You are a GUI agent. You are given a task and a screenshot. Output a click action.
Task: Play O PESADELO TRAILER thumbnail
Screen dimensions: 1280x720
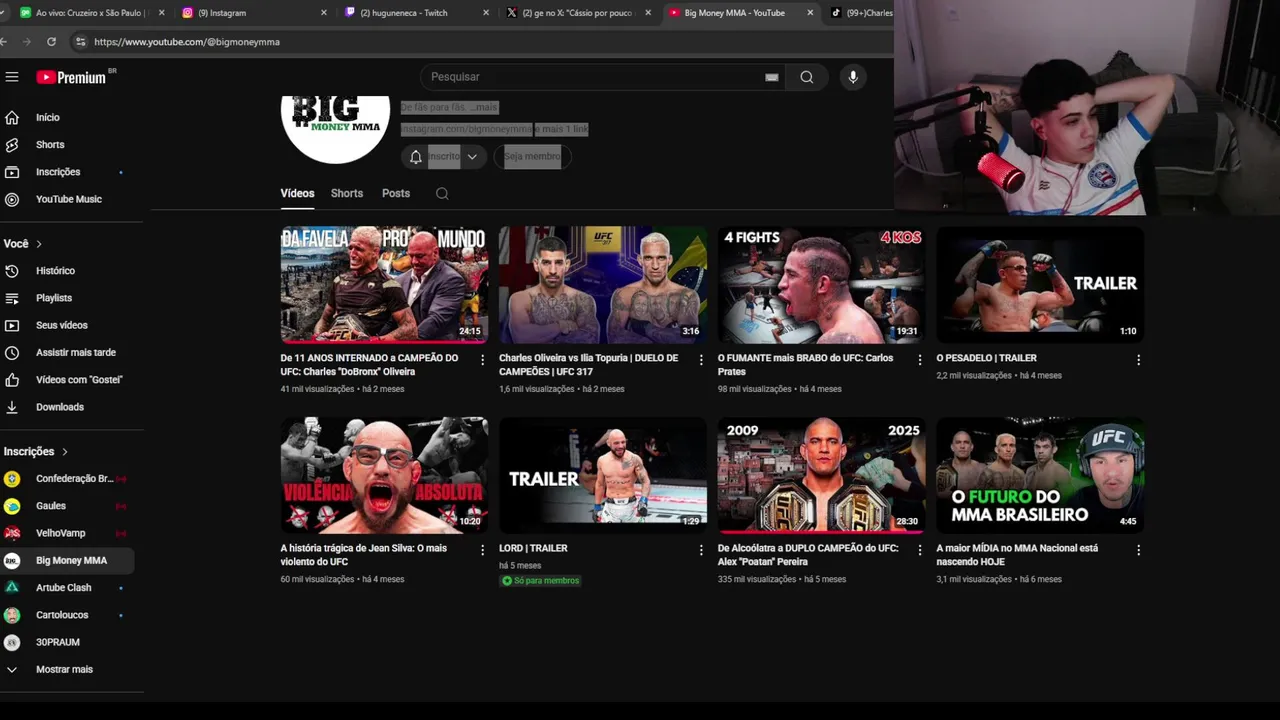pyautogui.click(x=1040, y=284)
